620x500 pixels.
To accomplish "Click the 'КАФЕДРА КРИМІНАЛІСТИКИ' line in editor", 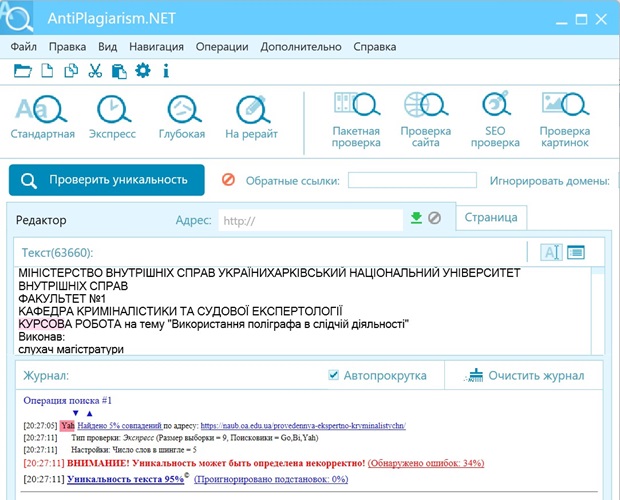I will pos(180,311).
